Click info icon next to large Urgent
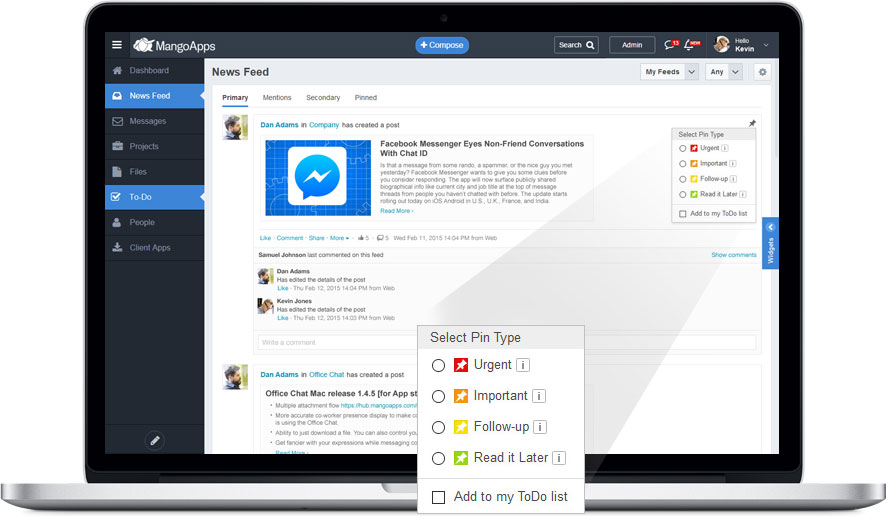 point(523,365)
